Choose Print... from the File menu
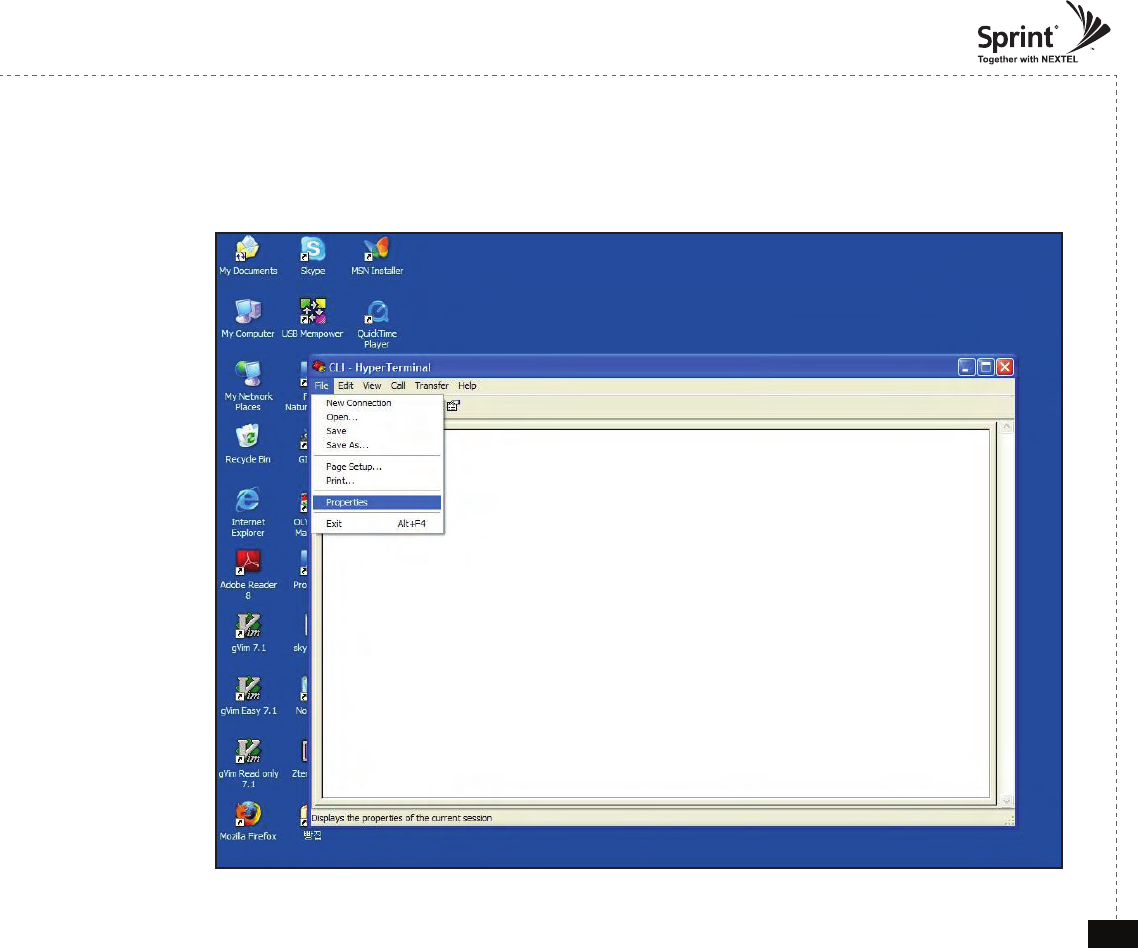The height and width of the screenshot is (948, 1138). pos(377,481)
